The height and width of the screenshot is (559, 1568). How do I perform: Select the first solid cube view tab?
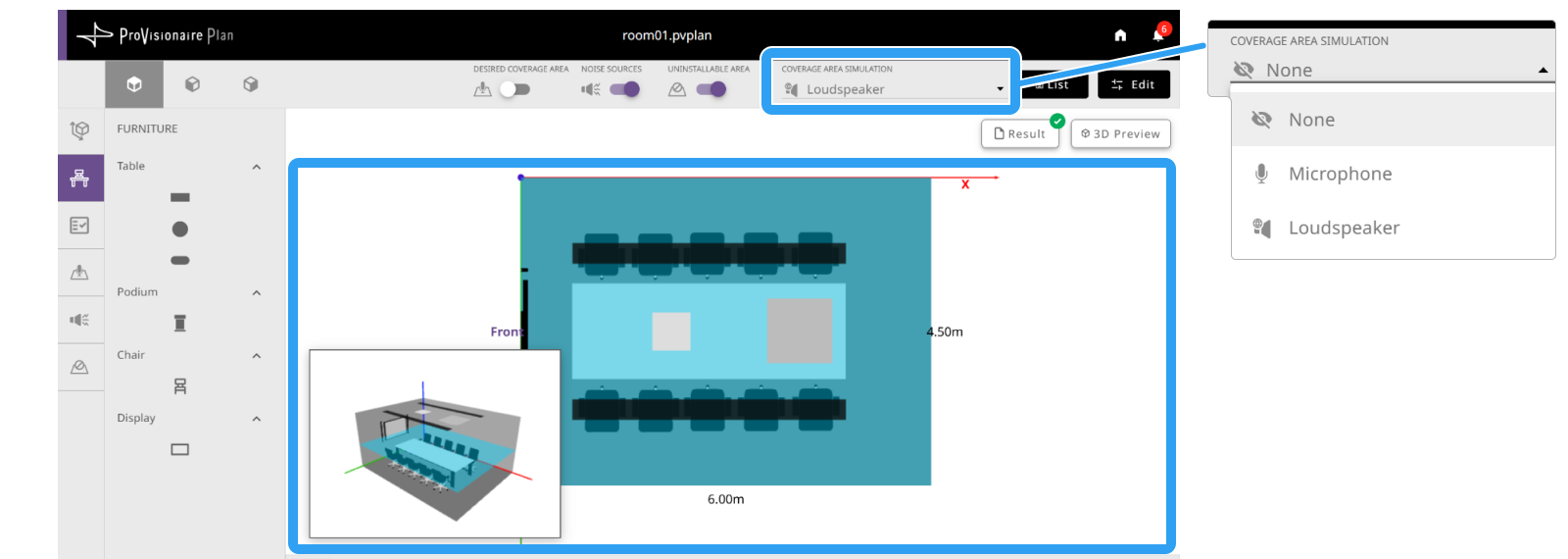pyautogui.click(x=134, y=84)
